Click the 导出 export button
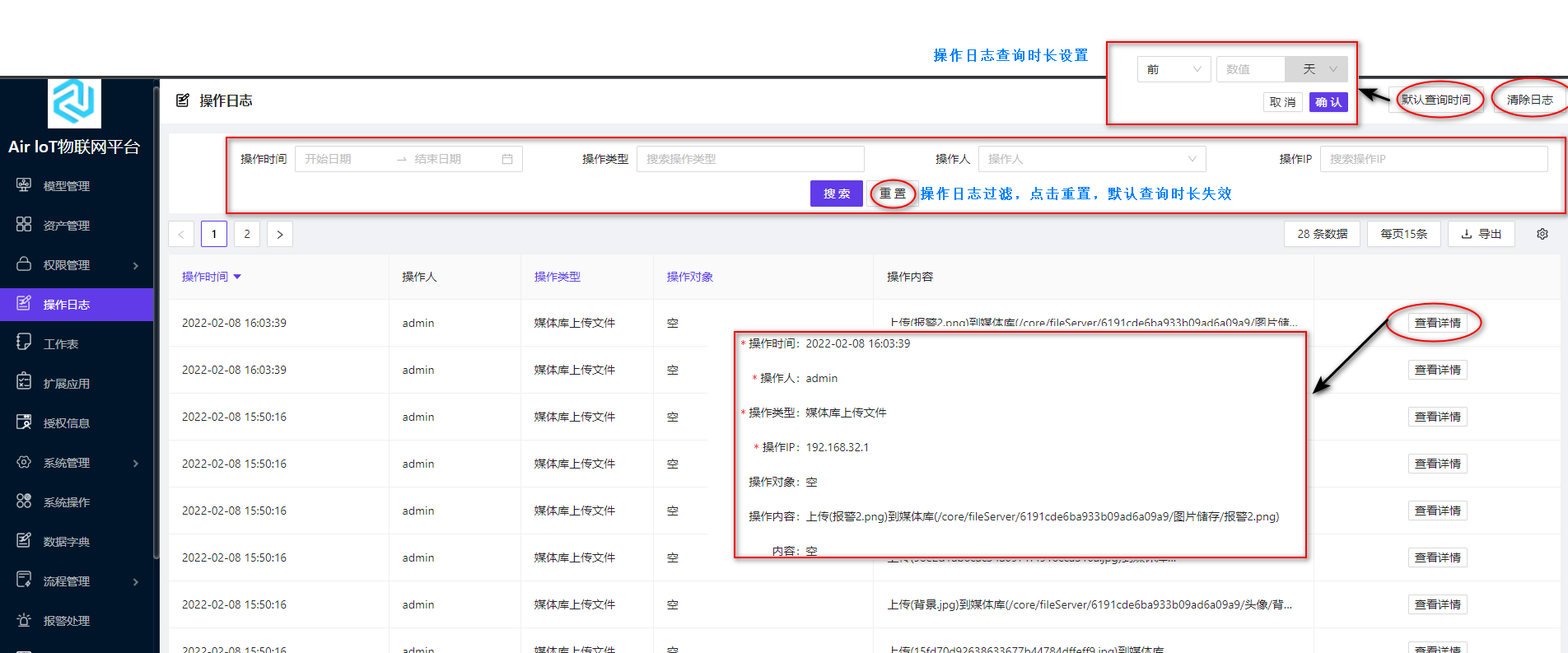The width and height of the screenshot is (1568, 653). pyautogui.click(x=1482, y=234)
